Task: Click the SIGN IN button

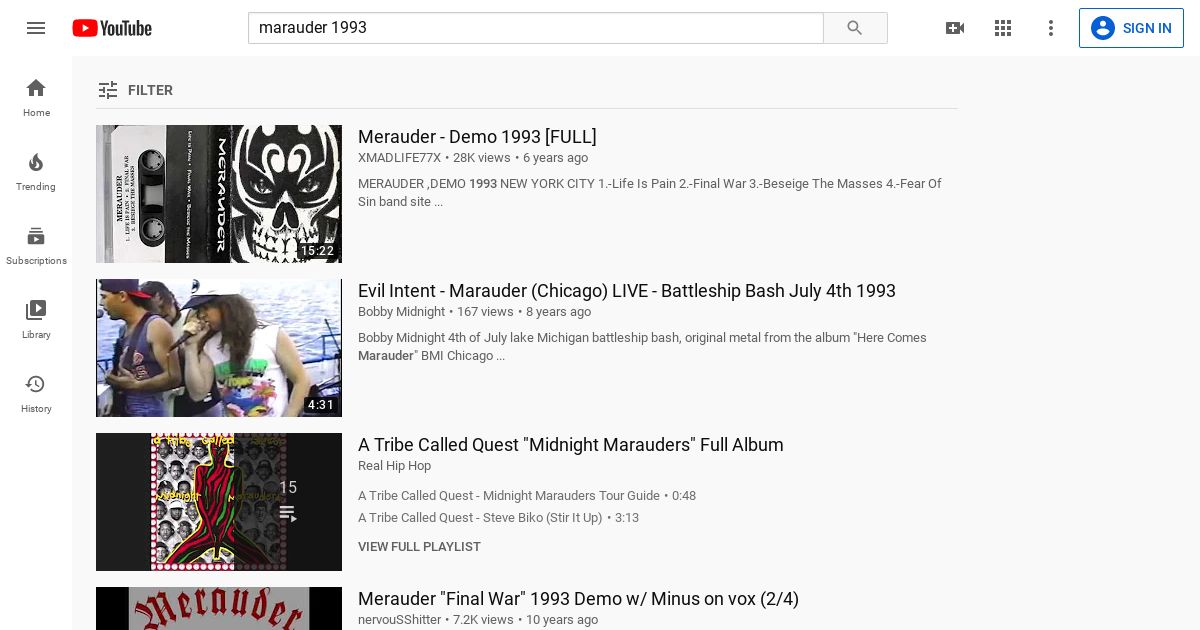Action: tap(1131, 28)
